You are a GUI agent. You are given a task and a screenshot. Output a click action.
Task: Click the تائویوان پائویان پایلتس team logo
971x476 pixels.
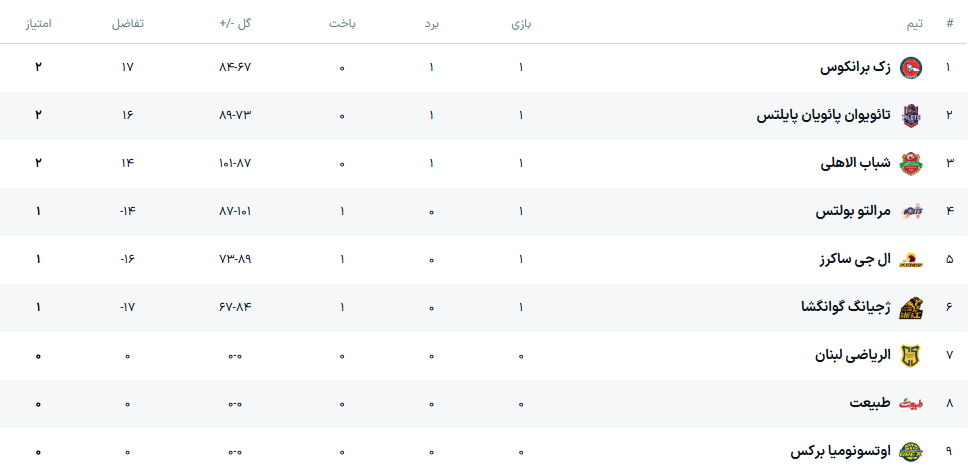(911, 116)
